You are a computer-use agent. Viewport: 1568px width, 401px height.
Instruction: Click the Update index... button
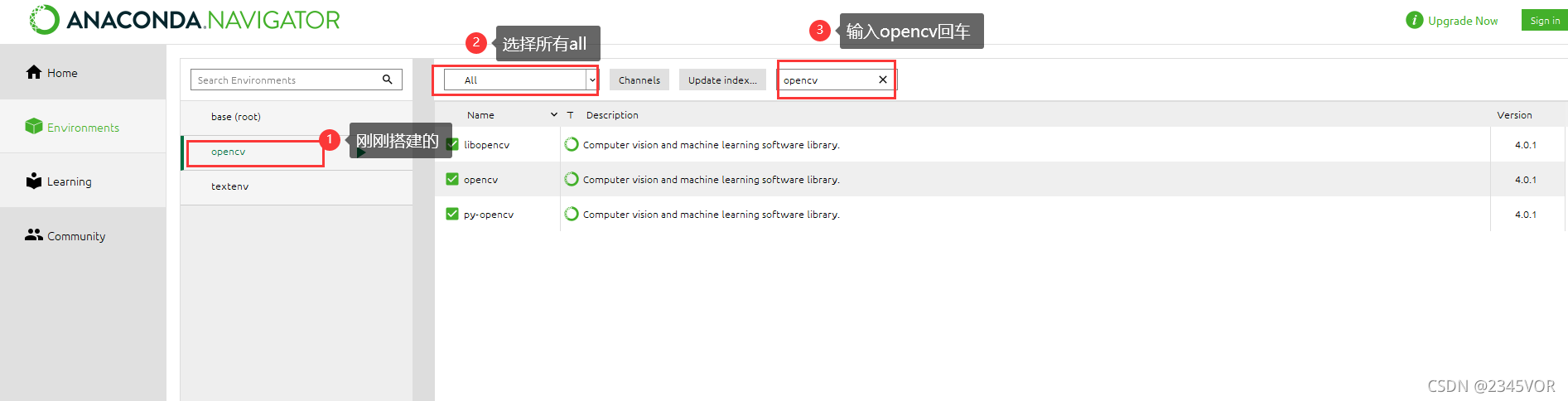(722, 80)
